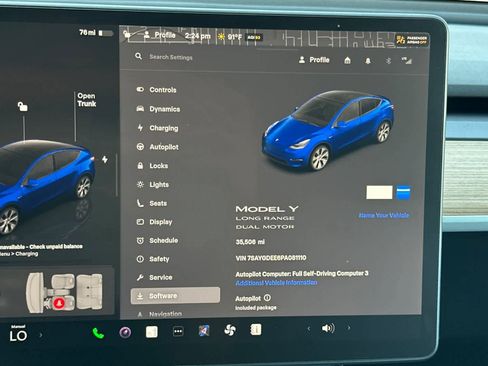Tap the search magnifier icon
The width and height of the screenshot is (488, 366).
pyautogui.click(x=139, y=56)
